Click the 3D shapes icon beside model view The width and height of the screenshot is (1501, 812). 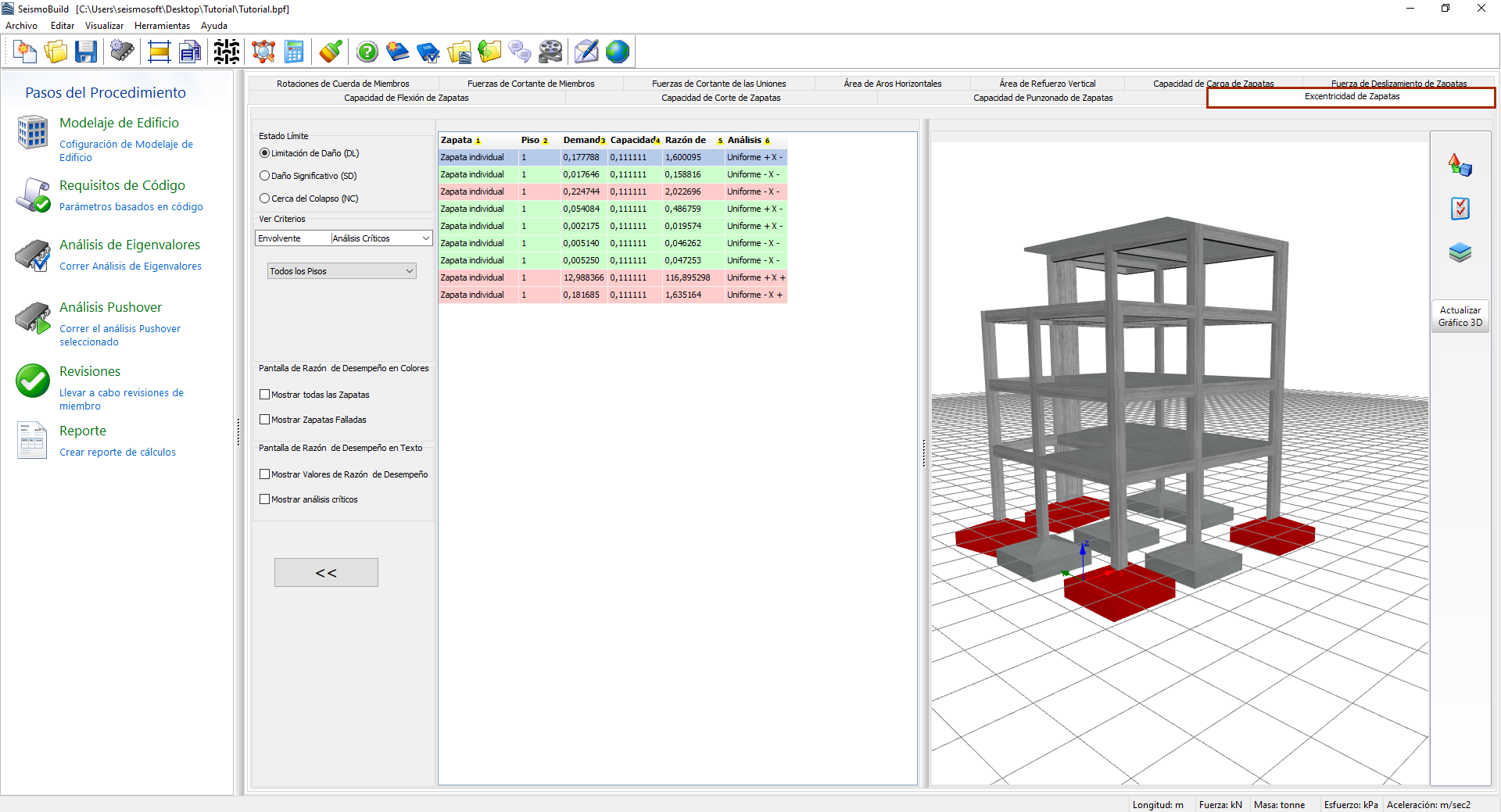click(1460, 165)
